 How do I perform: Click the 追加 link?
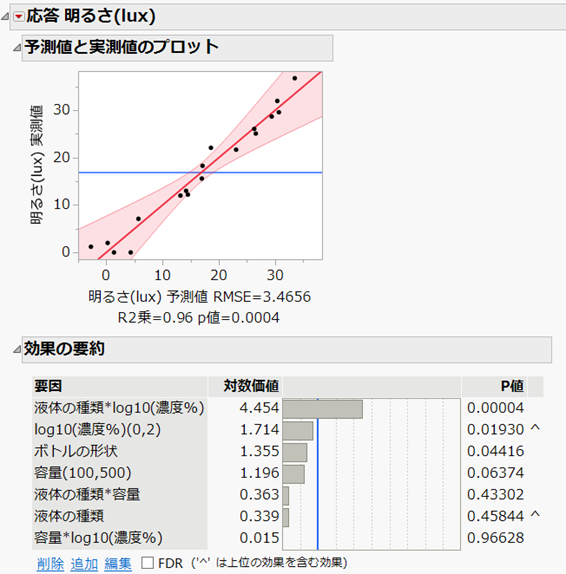[x=84, y=564]
